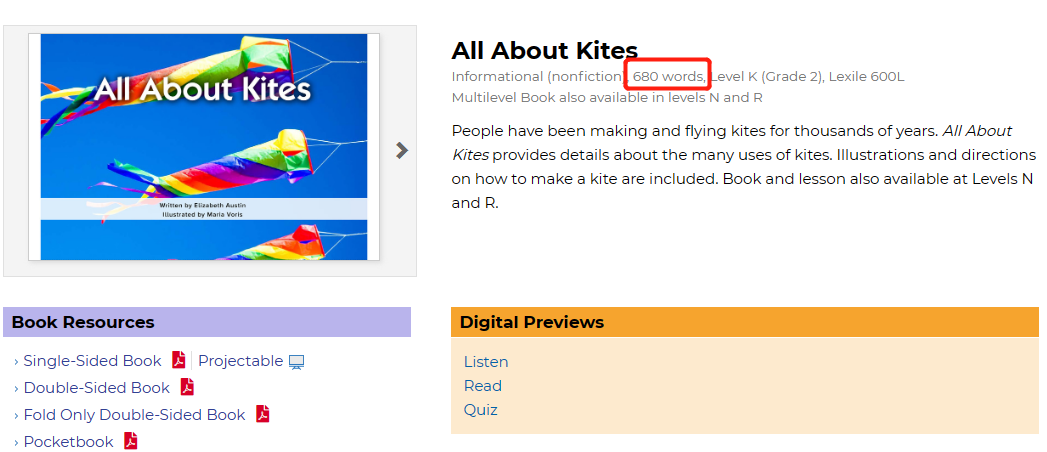Click Listen under Digital Previews
1047x452 pixels.
click(x=486, y=362)
